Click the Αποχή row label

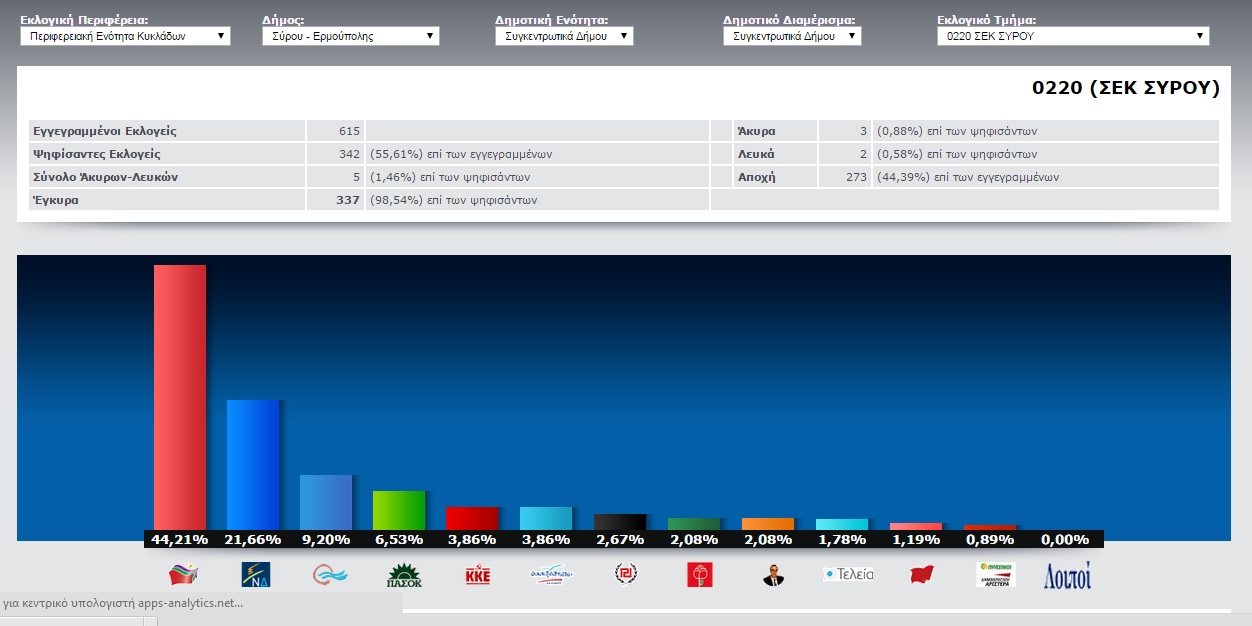[x=756, y=177]
